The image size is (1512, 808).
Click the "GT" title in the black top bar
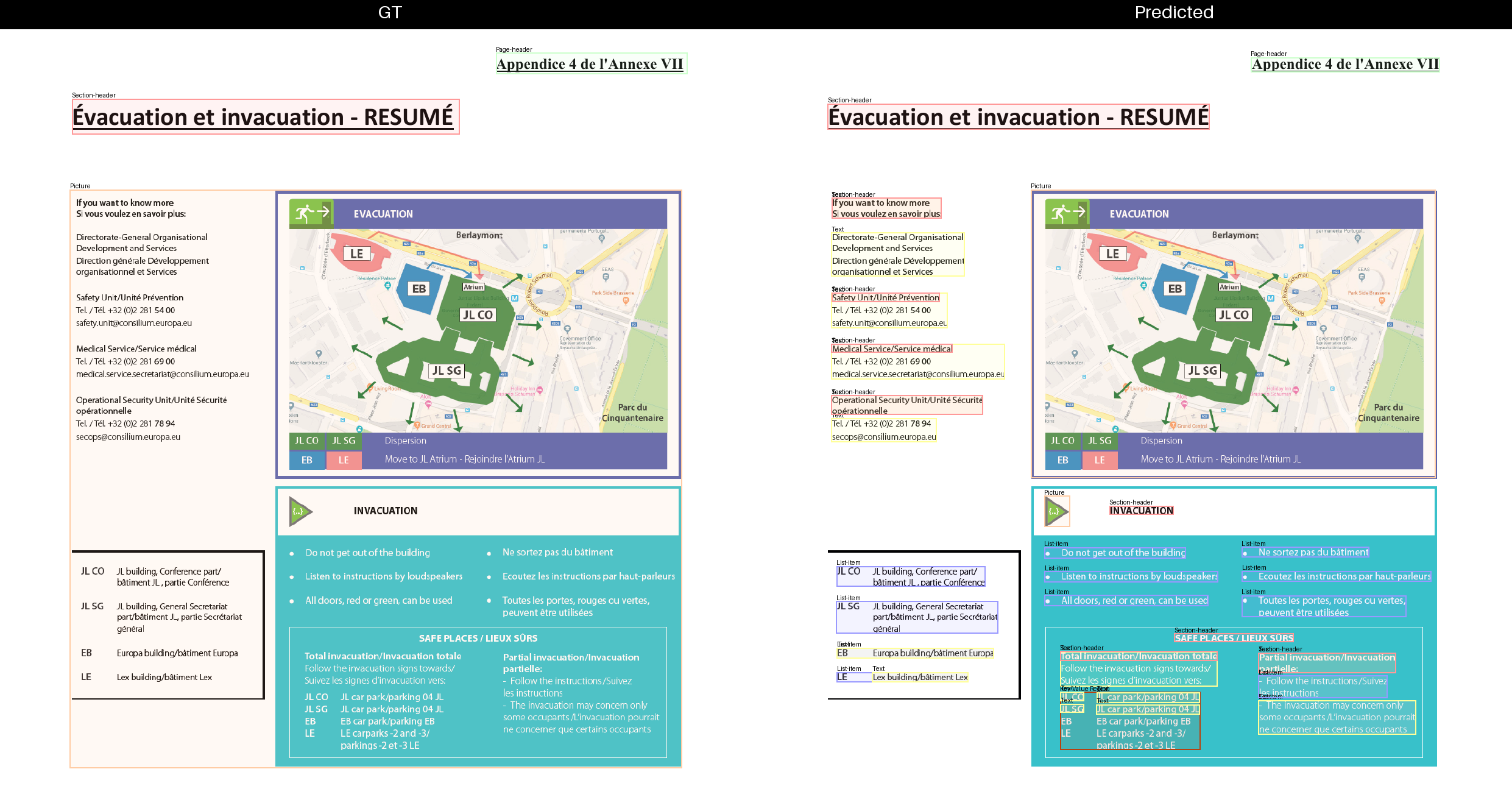(x=390, y=12)
